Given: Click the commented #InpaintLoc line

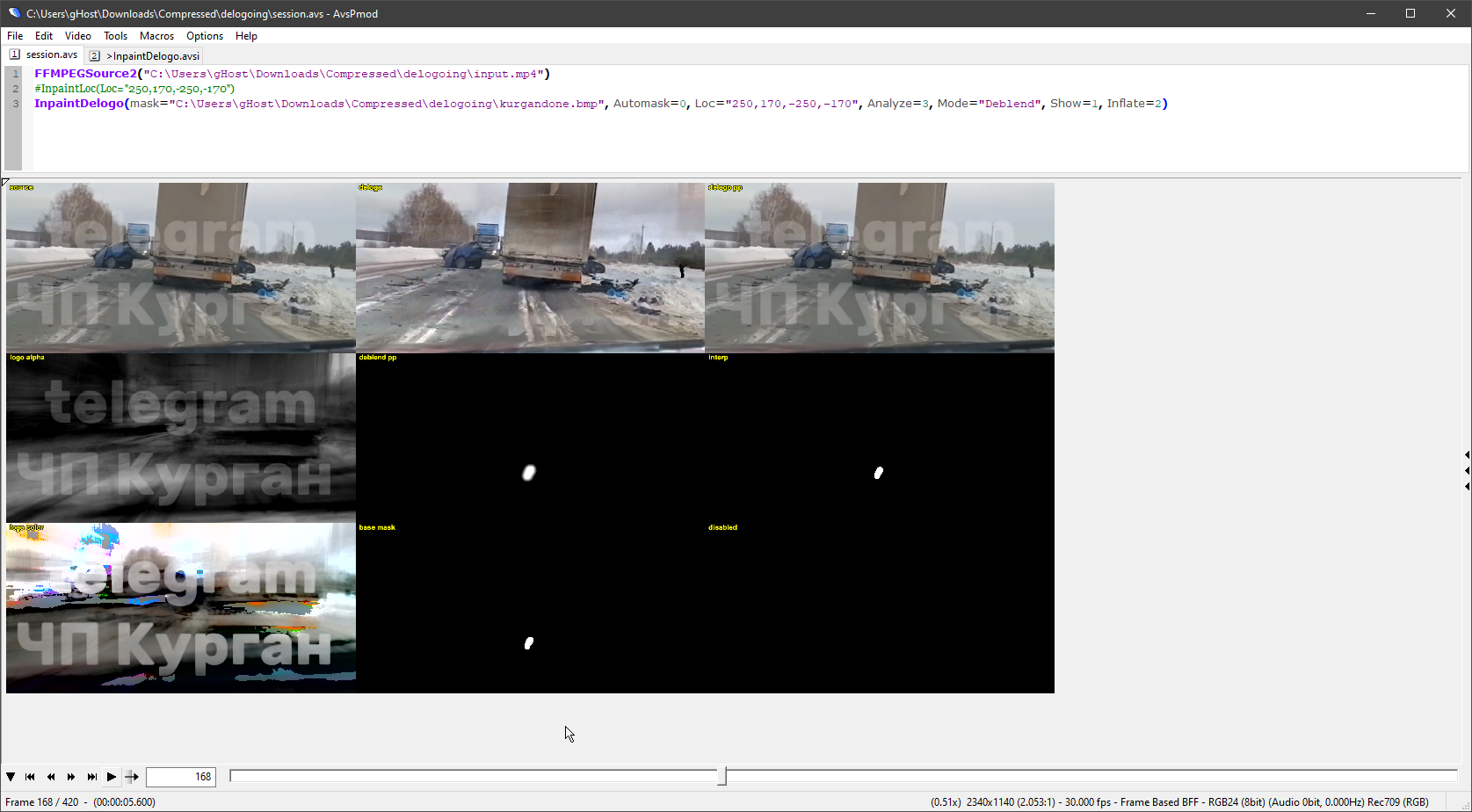Looking at the screenshot, I should pyautogui.click(x=134, y=89).
